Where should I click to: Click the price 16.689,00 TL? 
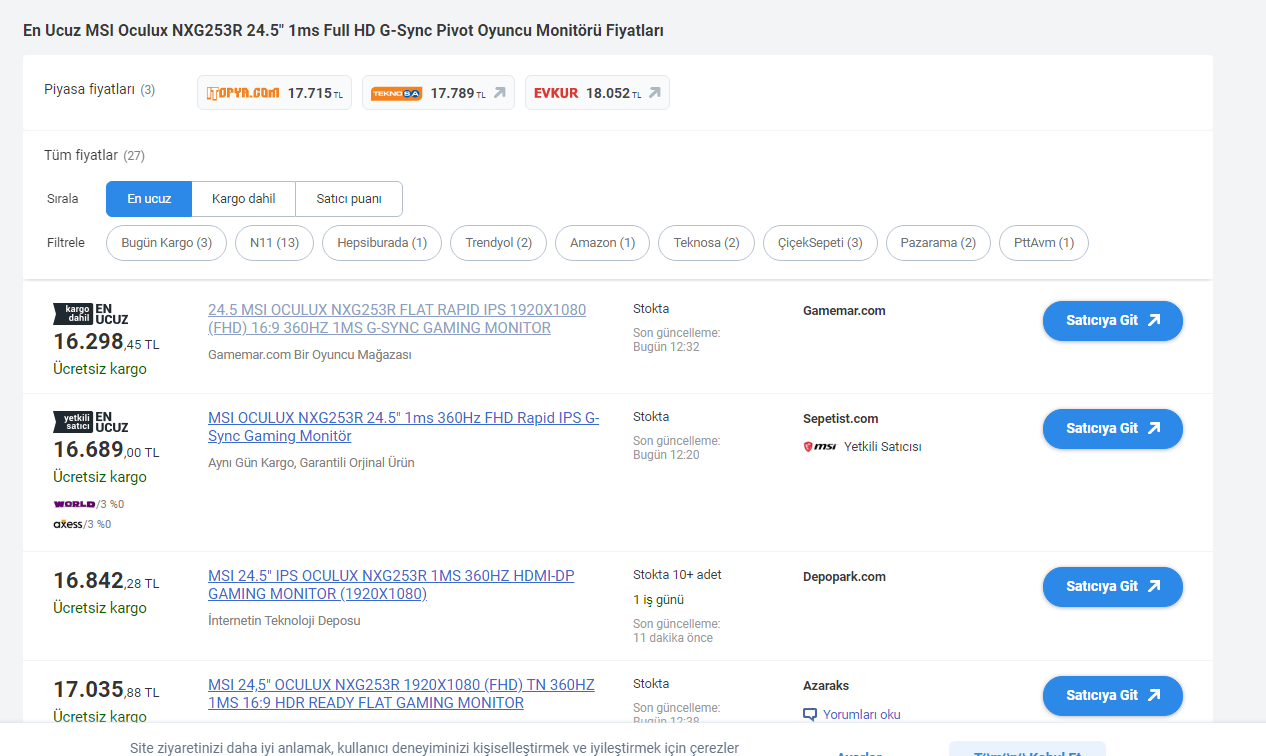(106, 451)
